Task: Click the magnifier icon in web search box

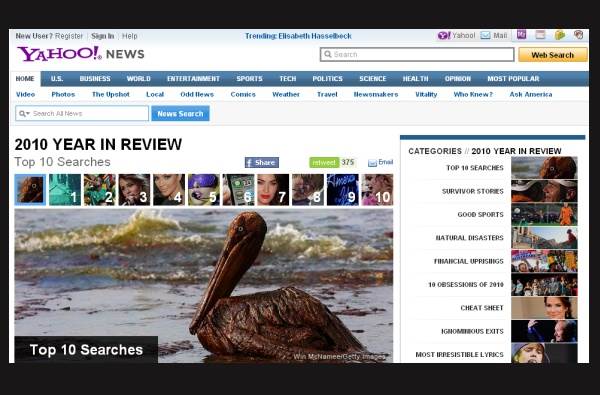Action: 328,54
